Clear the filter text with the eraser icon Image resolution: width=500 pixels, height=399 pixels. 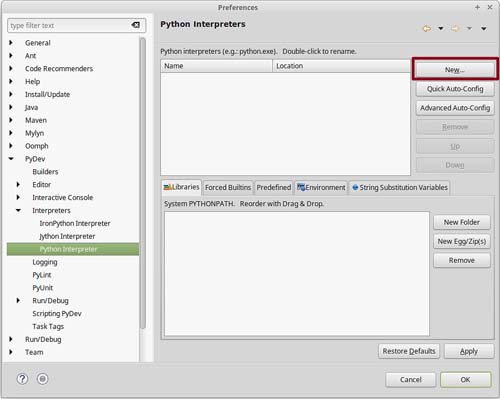tap(135, 25)
